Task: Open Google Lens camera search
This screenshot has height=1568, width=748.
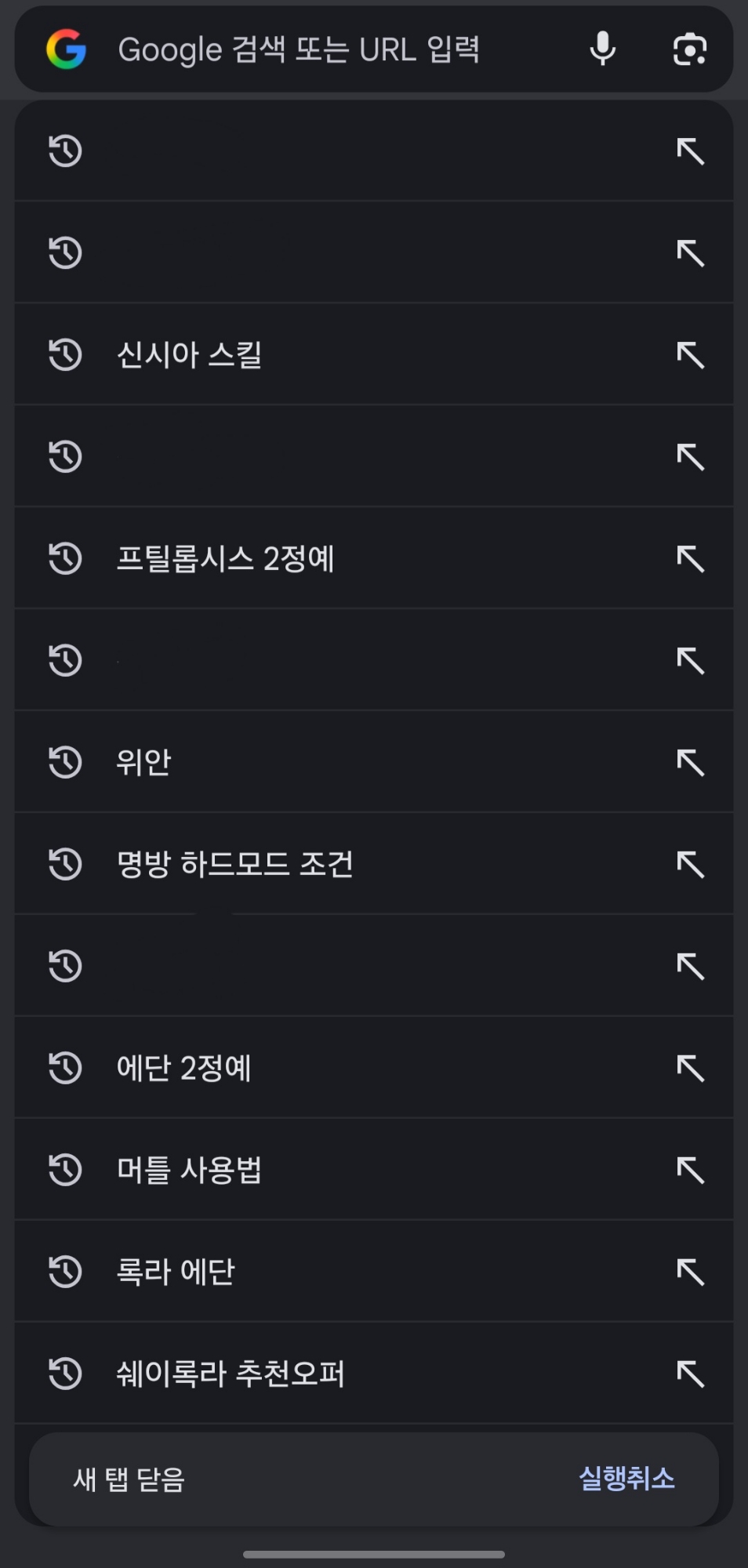Action: (x=689, y=49)
